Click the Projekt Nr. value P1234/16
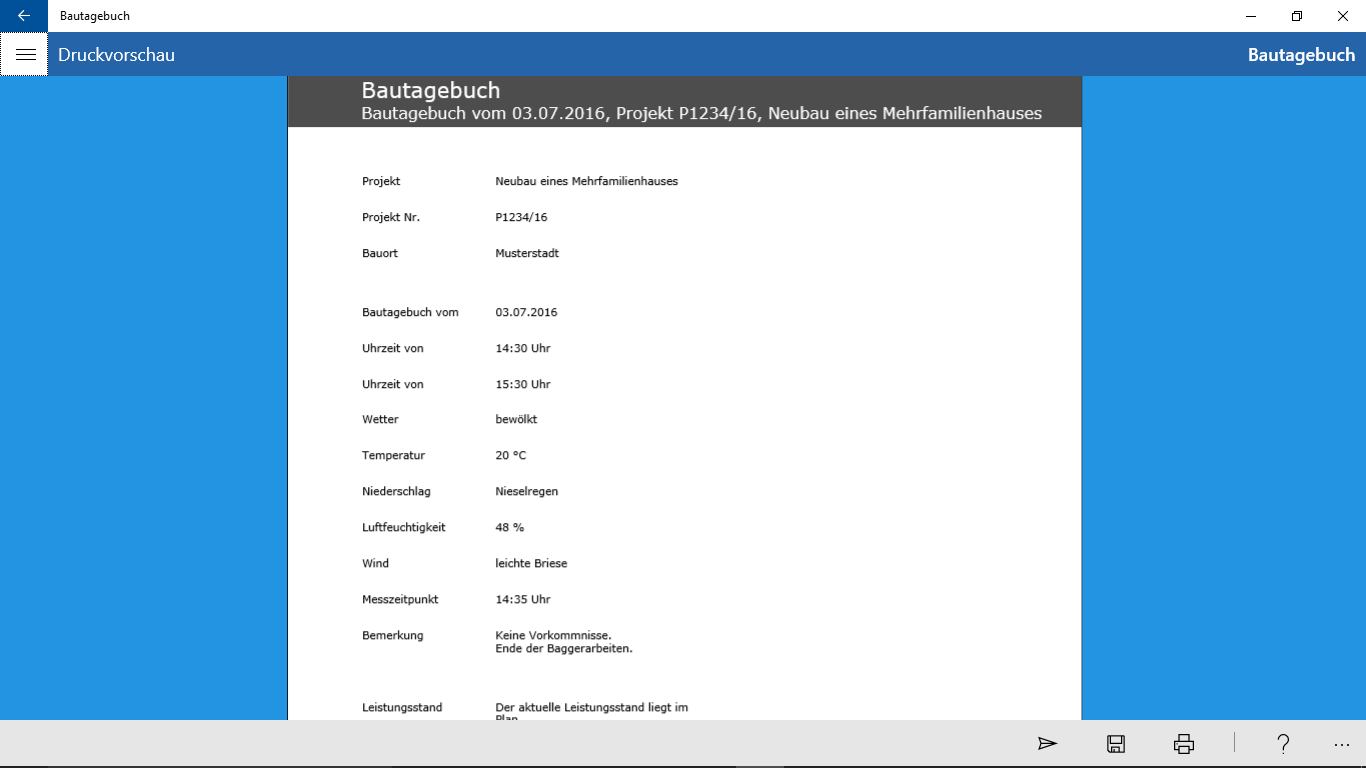Image resolution: width=1366 pixels, height=768 pixels. coord(521,216)
